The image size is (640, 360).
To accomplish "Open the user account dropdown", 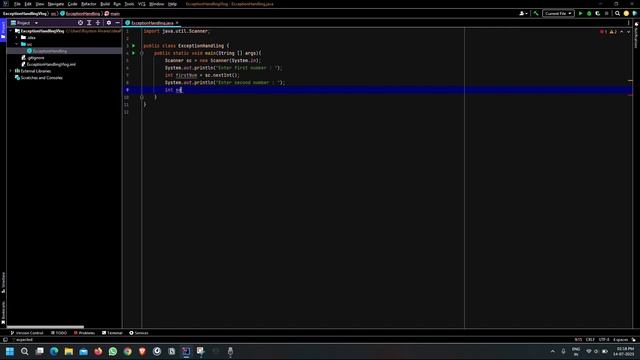I will 523,13.
